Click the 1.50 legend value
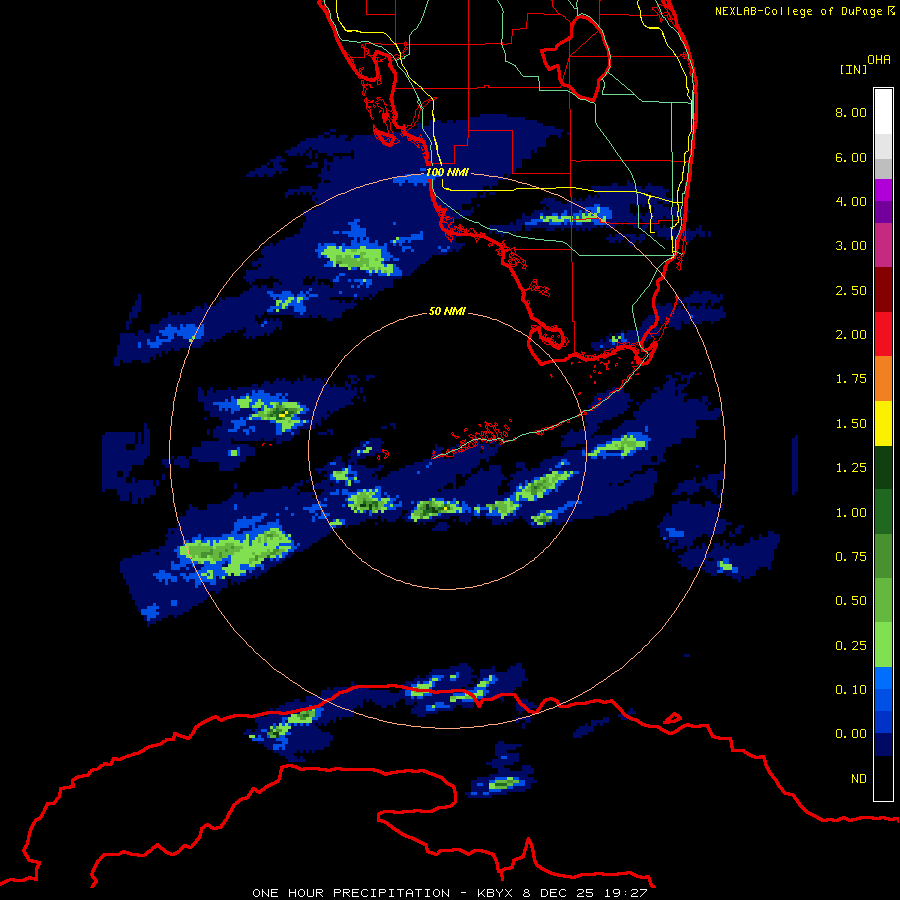Image resolution: width=900 pixels, height=900 pixels. point(851,424)
